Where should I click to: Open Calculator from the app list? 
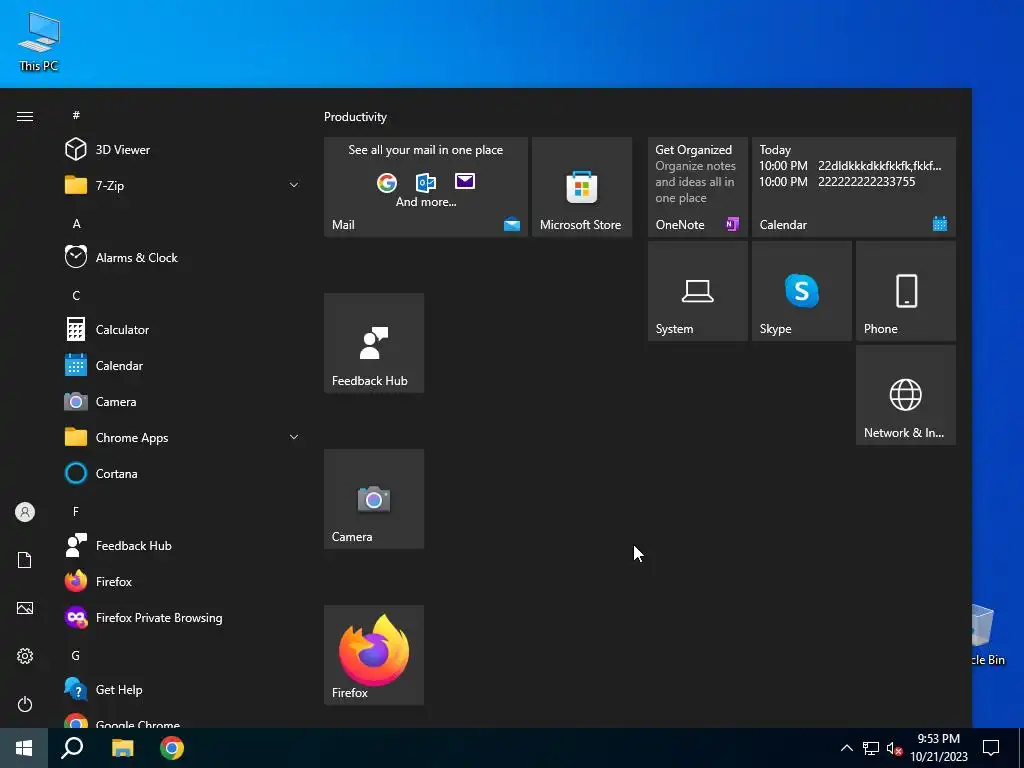click(183, 330)
